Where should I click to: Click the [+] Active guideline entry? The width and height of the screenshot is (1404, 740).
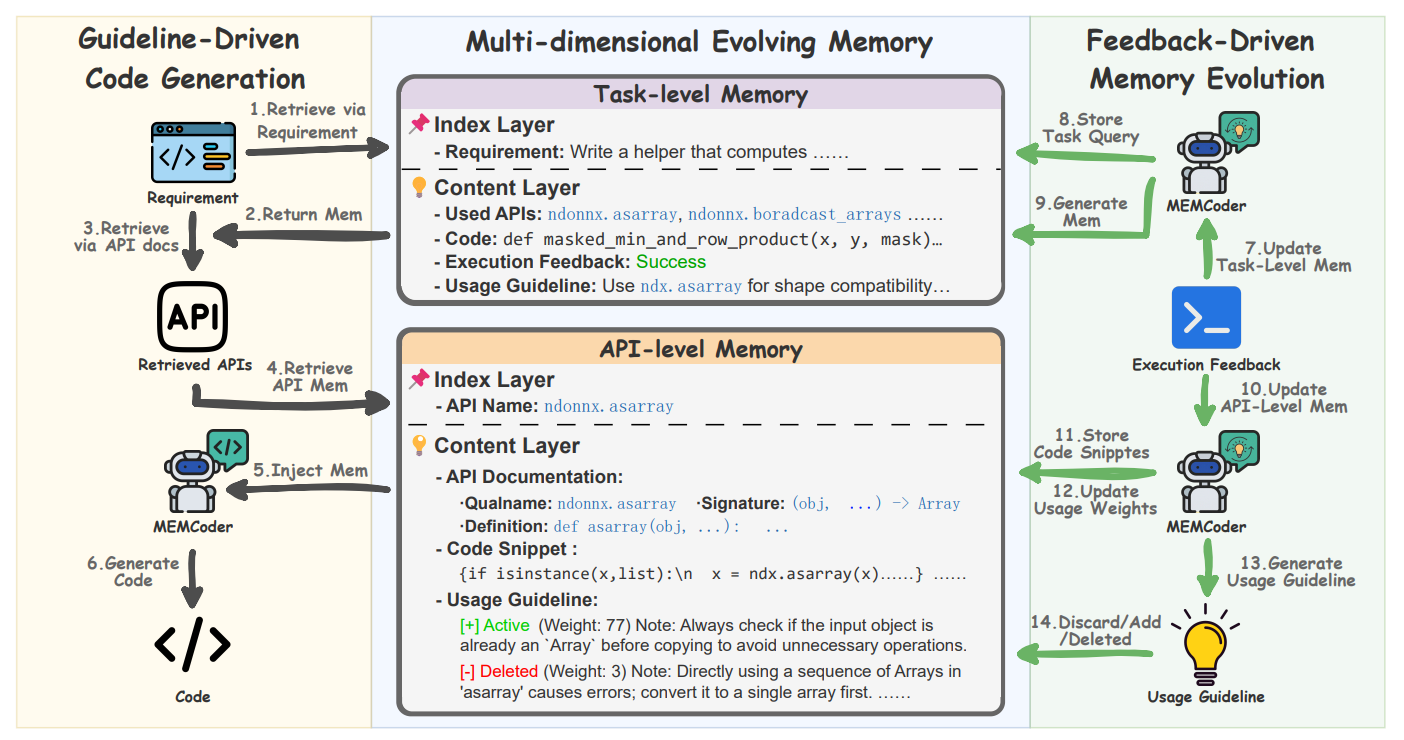[713, 635]
